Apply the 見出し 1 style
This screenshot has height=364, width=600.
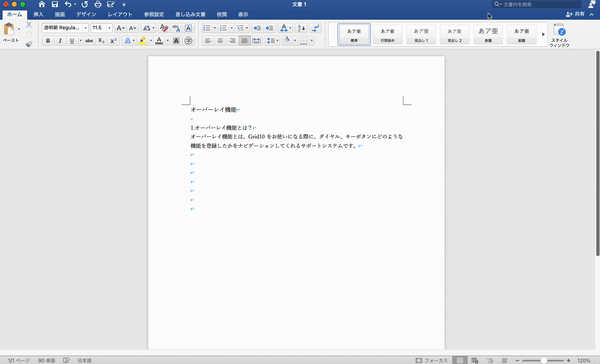(x=421, y=34)
